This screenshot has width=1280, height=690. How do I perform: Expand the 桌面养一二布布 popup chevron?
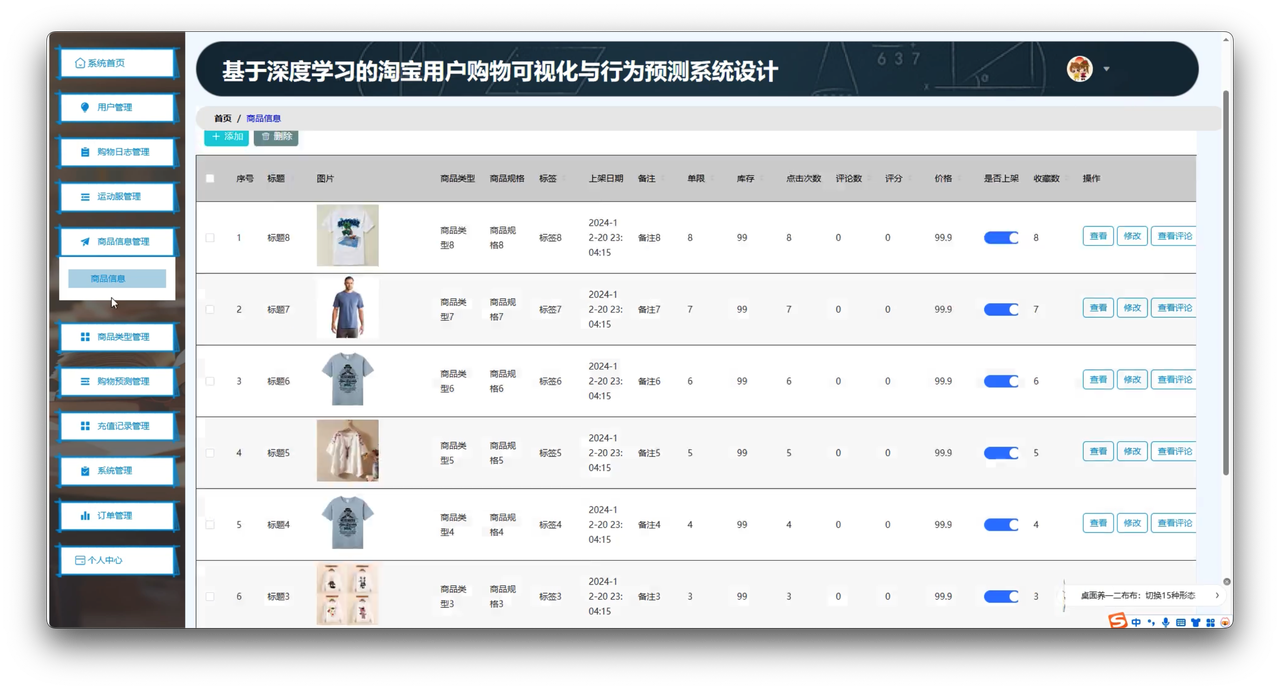coord(1217,596)
